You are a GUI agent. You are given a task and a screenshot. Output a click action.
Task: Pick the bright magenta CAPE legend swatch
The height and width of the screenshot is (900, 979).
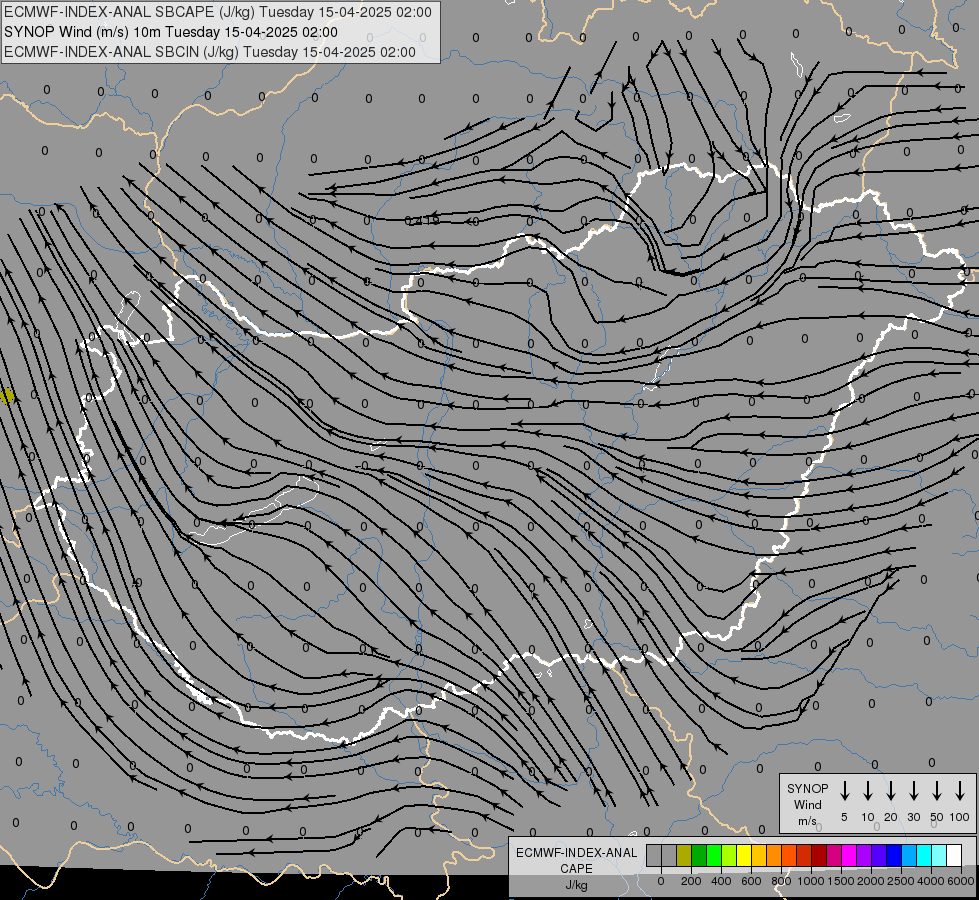point(849,855)
